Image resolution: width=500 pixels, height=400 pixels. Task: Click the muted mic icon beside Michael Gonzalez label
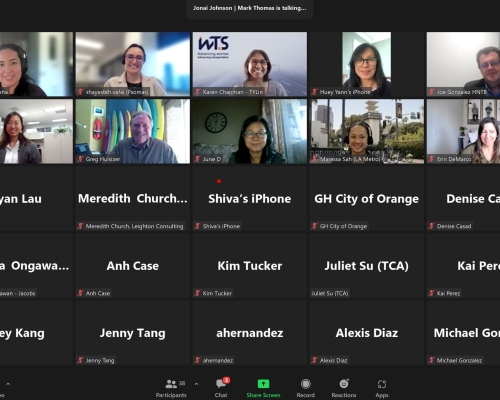[x=431, y=360]
